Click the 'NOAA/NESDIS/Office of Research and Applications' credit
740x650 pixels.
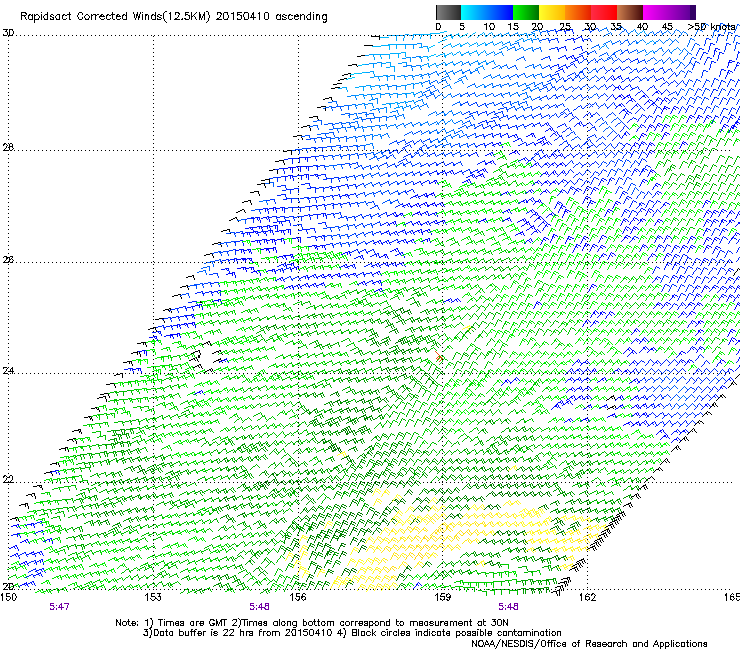[x=589, y=644]
